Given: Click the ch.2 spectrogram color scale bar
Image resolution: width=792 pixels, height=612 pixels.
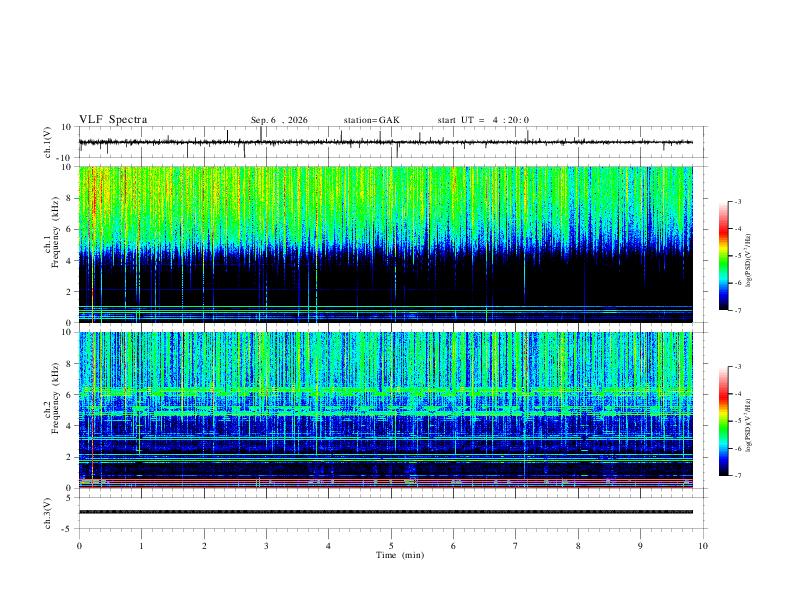Looking at the screenshot, I should click(x=723, y=421).
